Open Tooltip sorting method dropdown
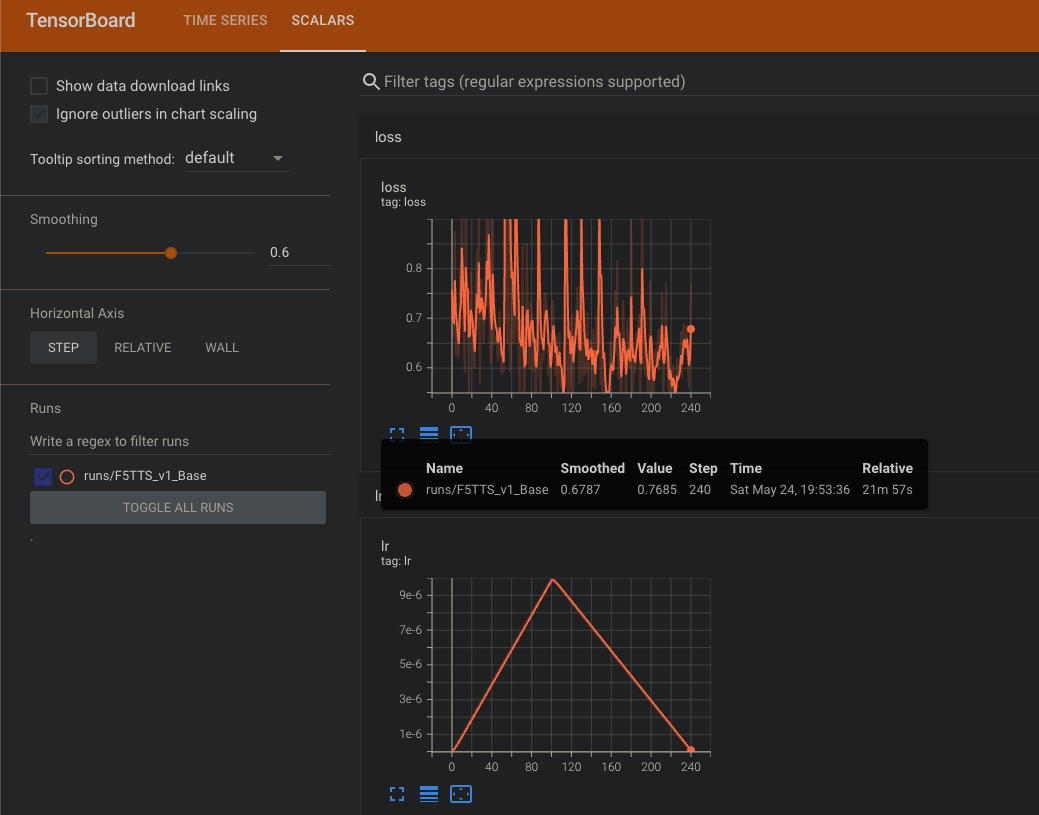 [x=237, y=158]
